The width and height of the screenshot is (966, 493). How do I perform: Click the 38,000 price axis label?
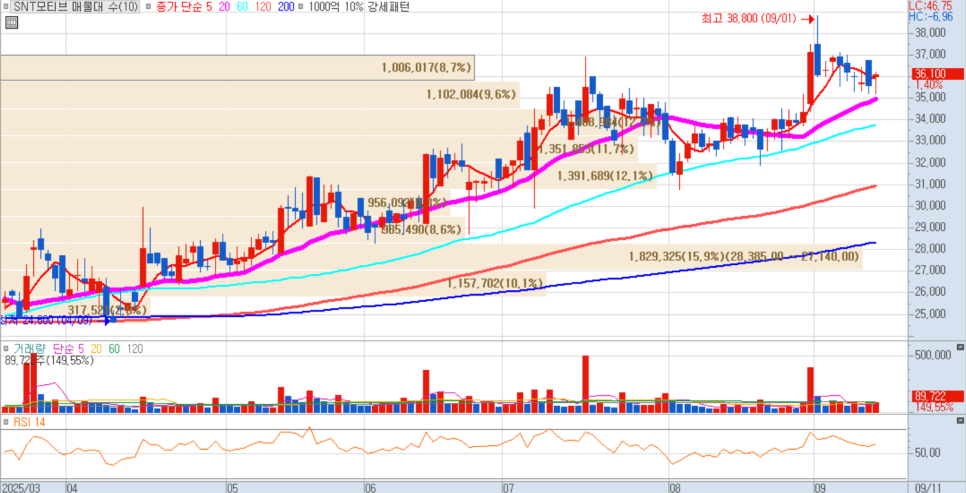tap(930, 32)
